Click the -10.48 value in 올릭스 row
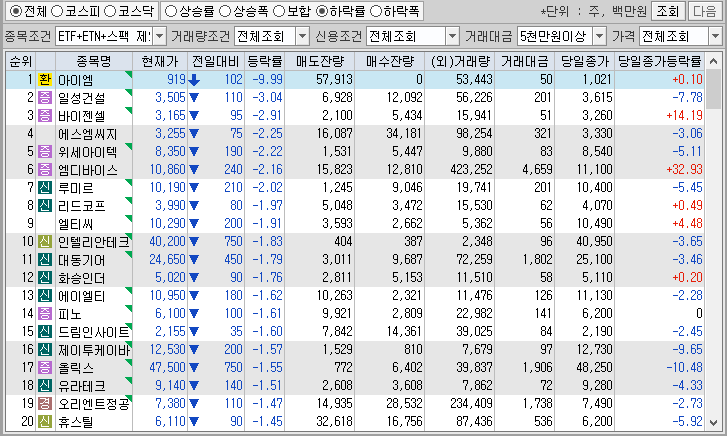 (684, 368)
